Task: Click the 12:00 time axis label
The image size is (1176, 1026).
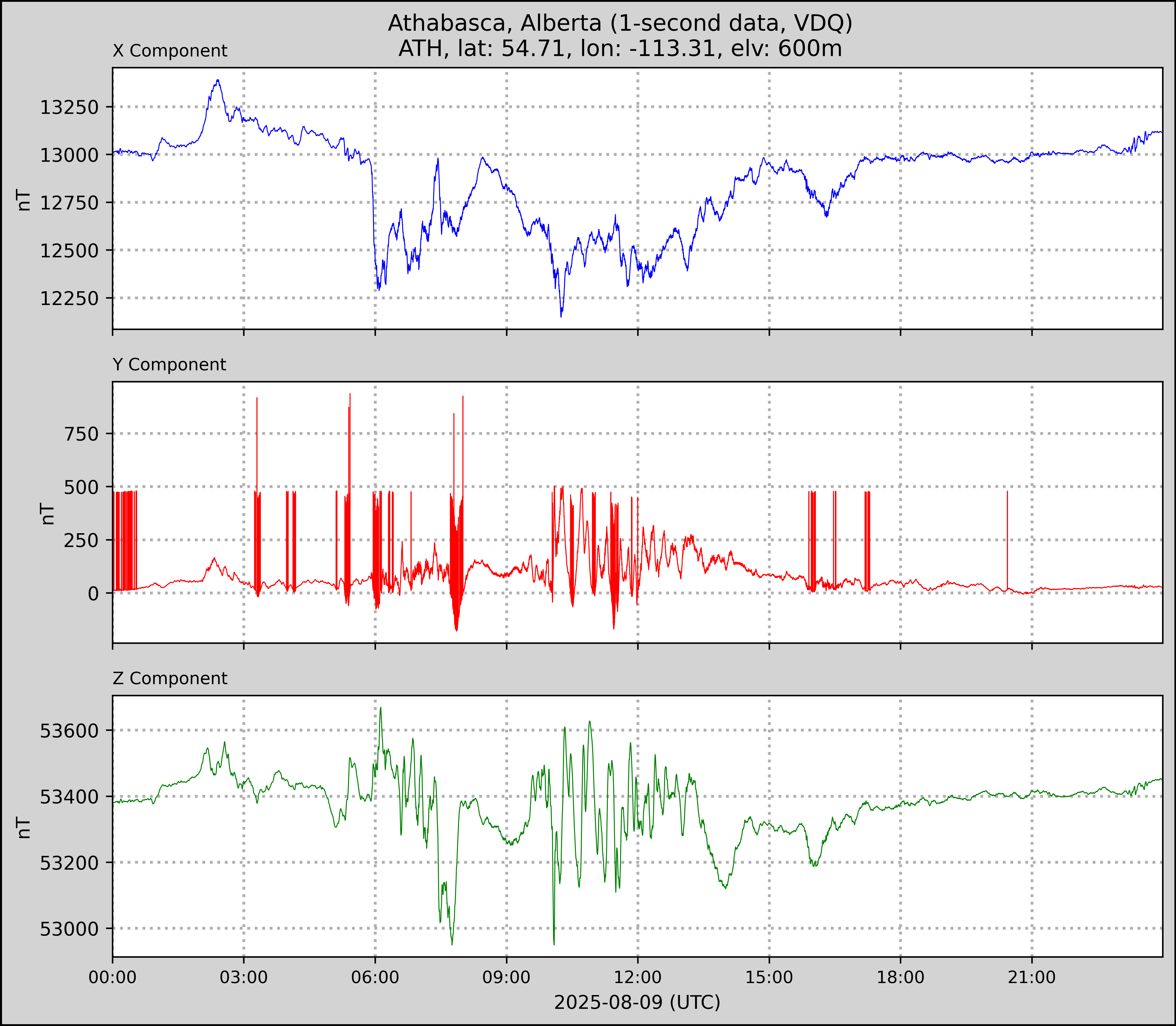Action: click(638, 977)
